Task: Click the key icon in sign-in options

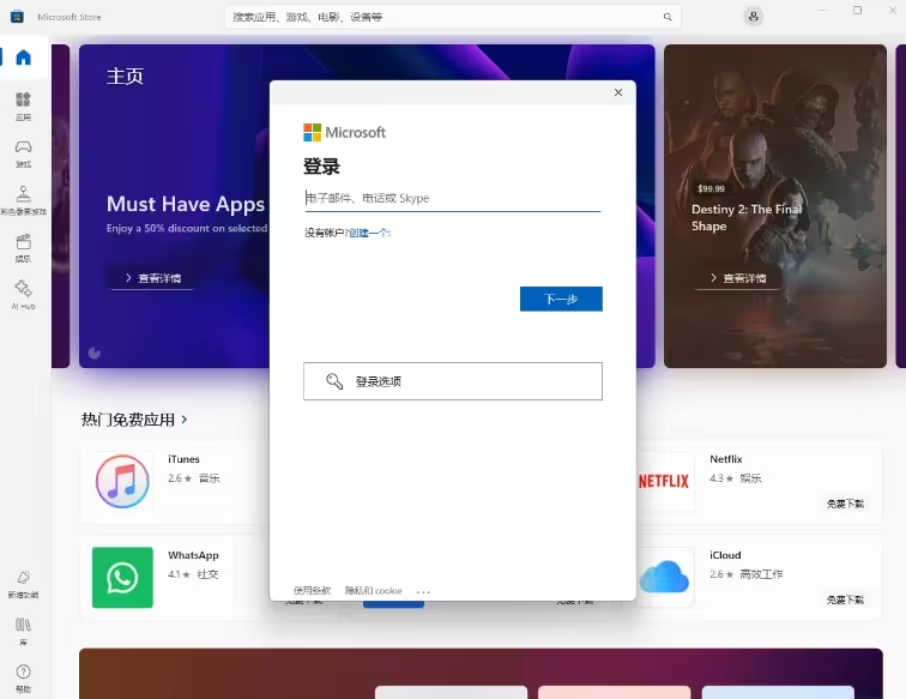Action: 335,381
